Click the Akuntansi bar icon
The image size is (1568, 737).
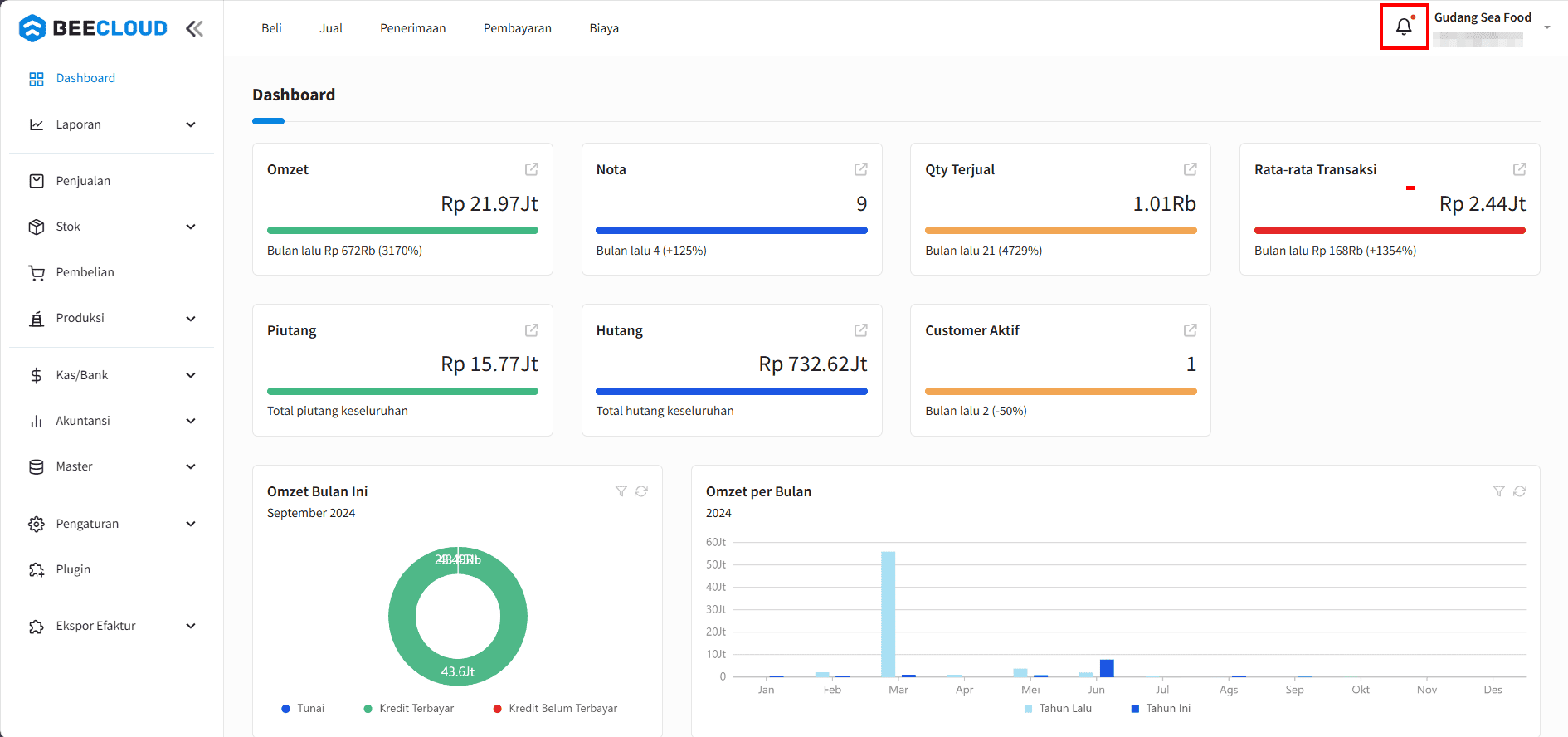pyautogui.click(x=37, y=421)
